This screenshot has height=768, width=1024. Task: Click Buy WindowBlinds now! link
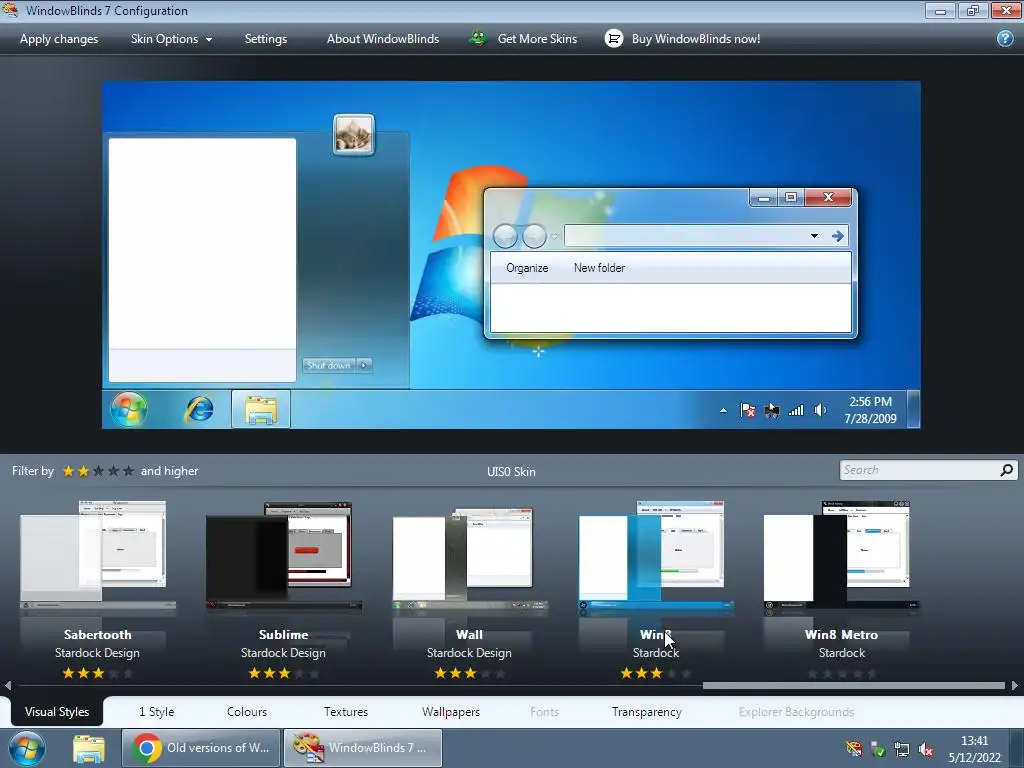coord(696,39)
